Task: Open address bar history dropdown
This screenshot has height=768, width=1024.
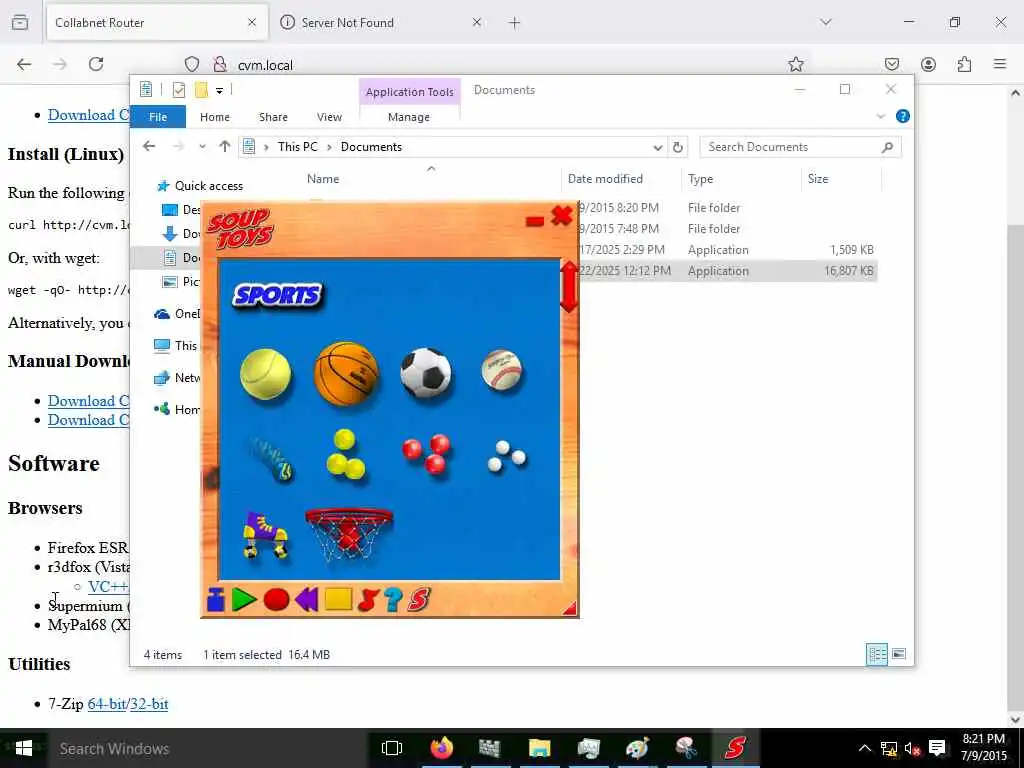Action: 658,148
